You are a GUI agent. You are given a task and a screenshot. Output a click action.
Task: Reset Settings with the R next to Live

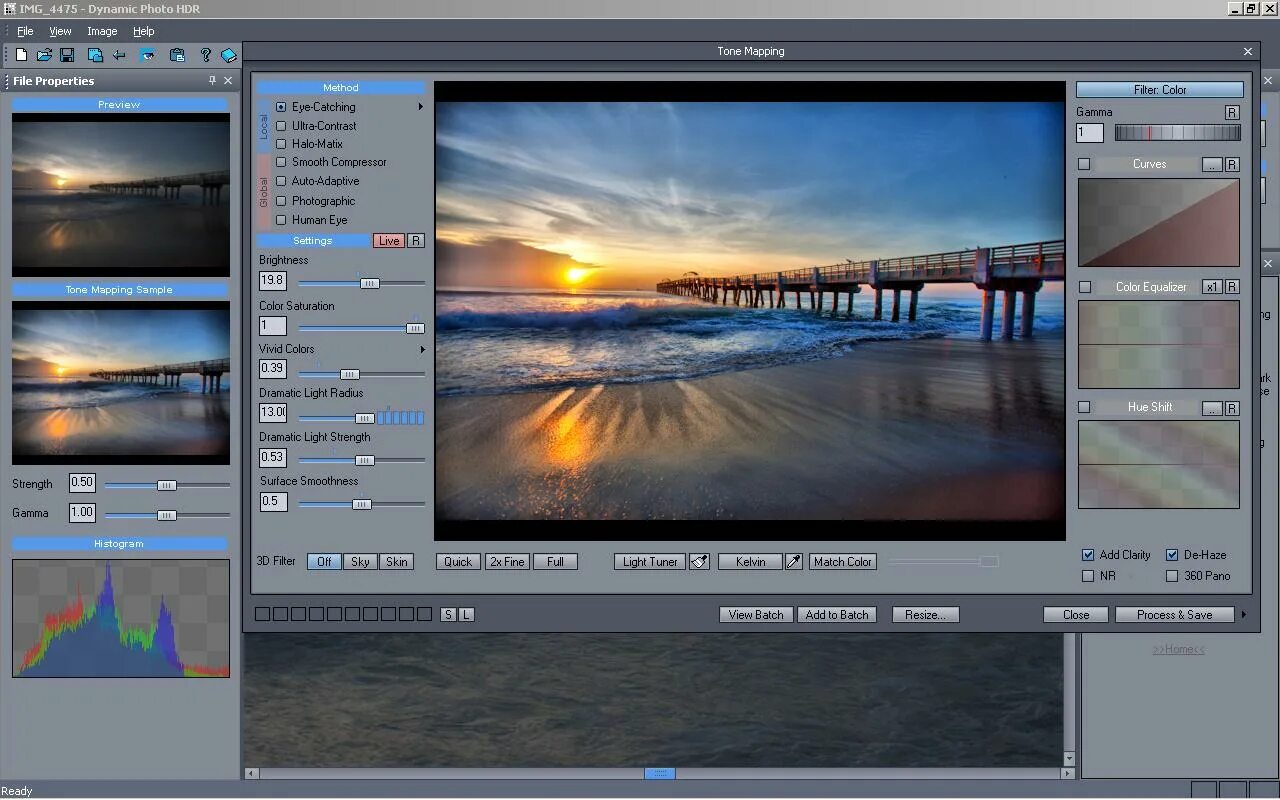416,240
